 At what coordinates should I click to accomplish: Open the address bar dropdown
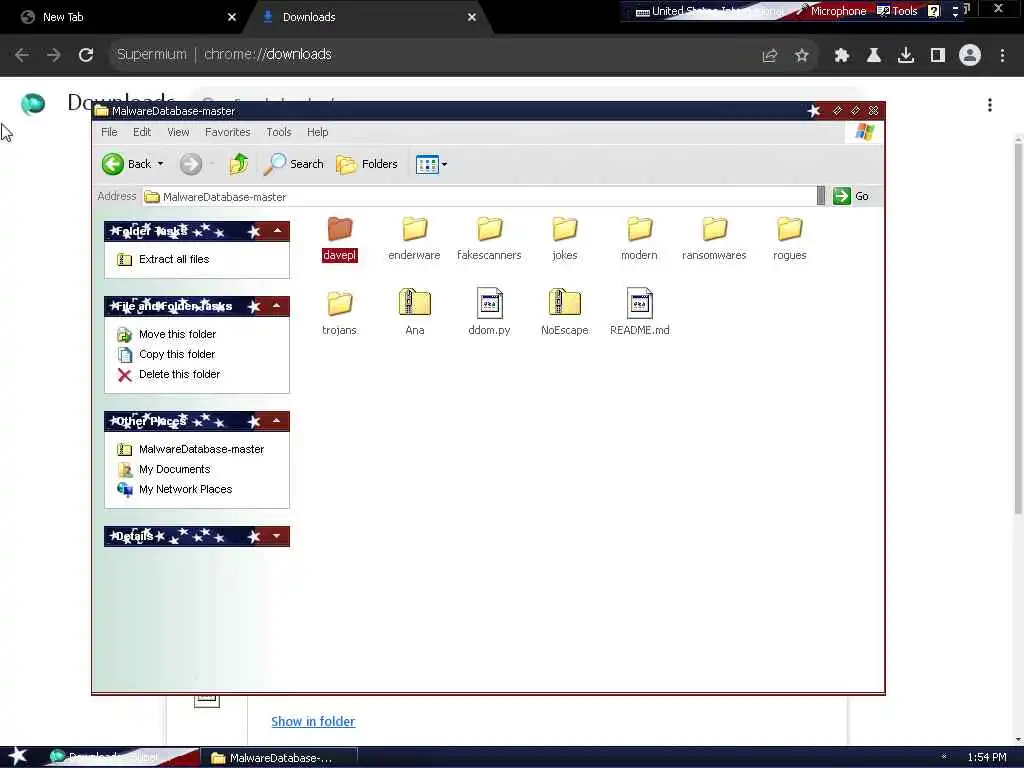click(x=821, y=196)
